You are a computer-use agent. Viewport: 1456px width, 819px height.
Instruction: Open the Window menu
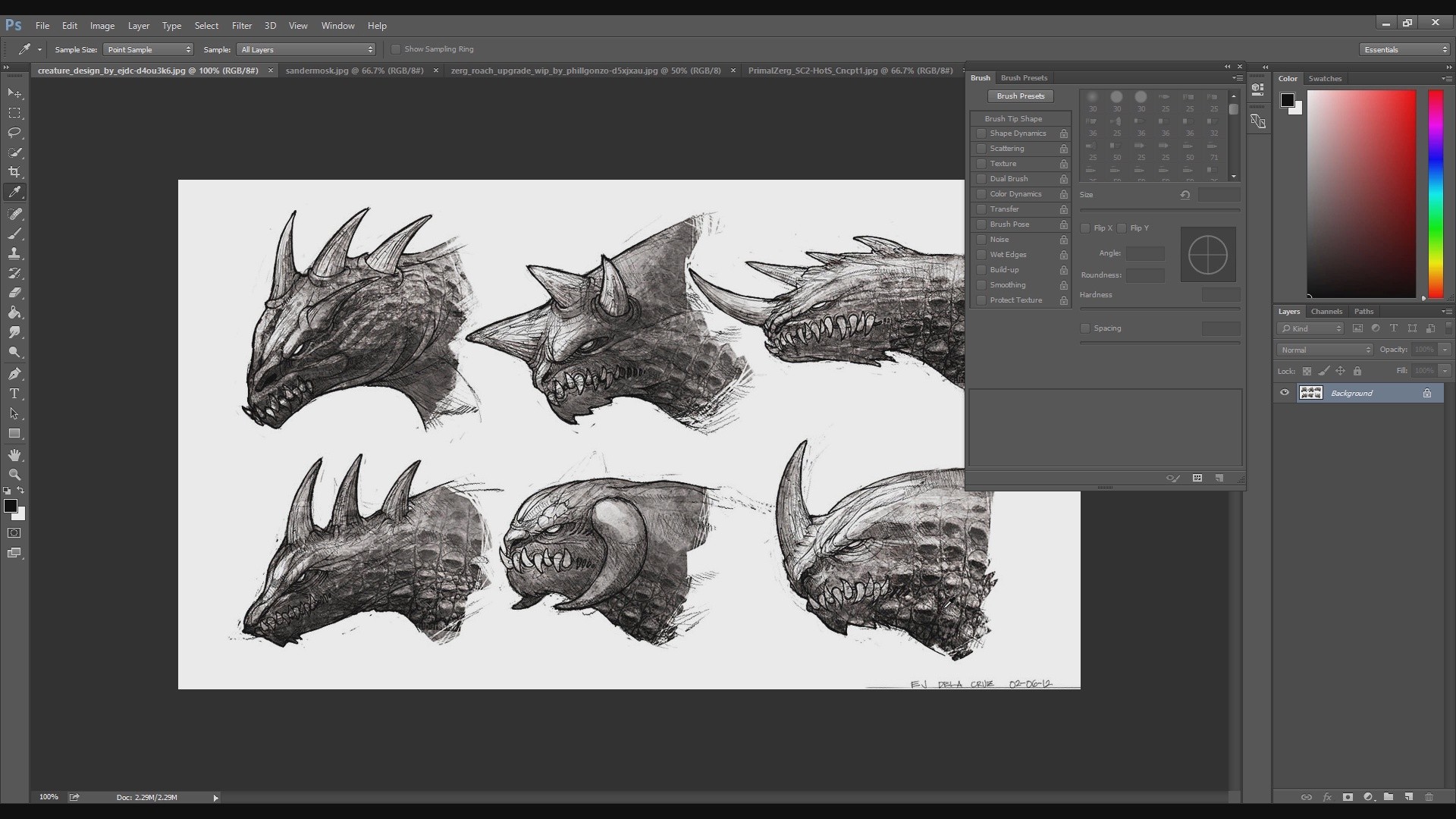click(x=337, y=26)
